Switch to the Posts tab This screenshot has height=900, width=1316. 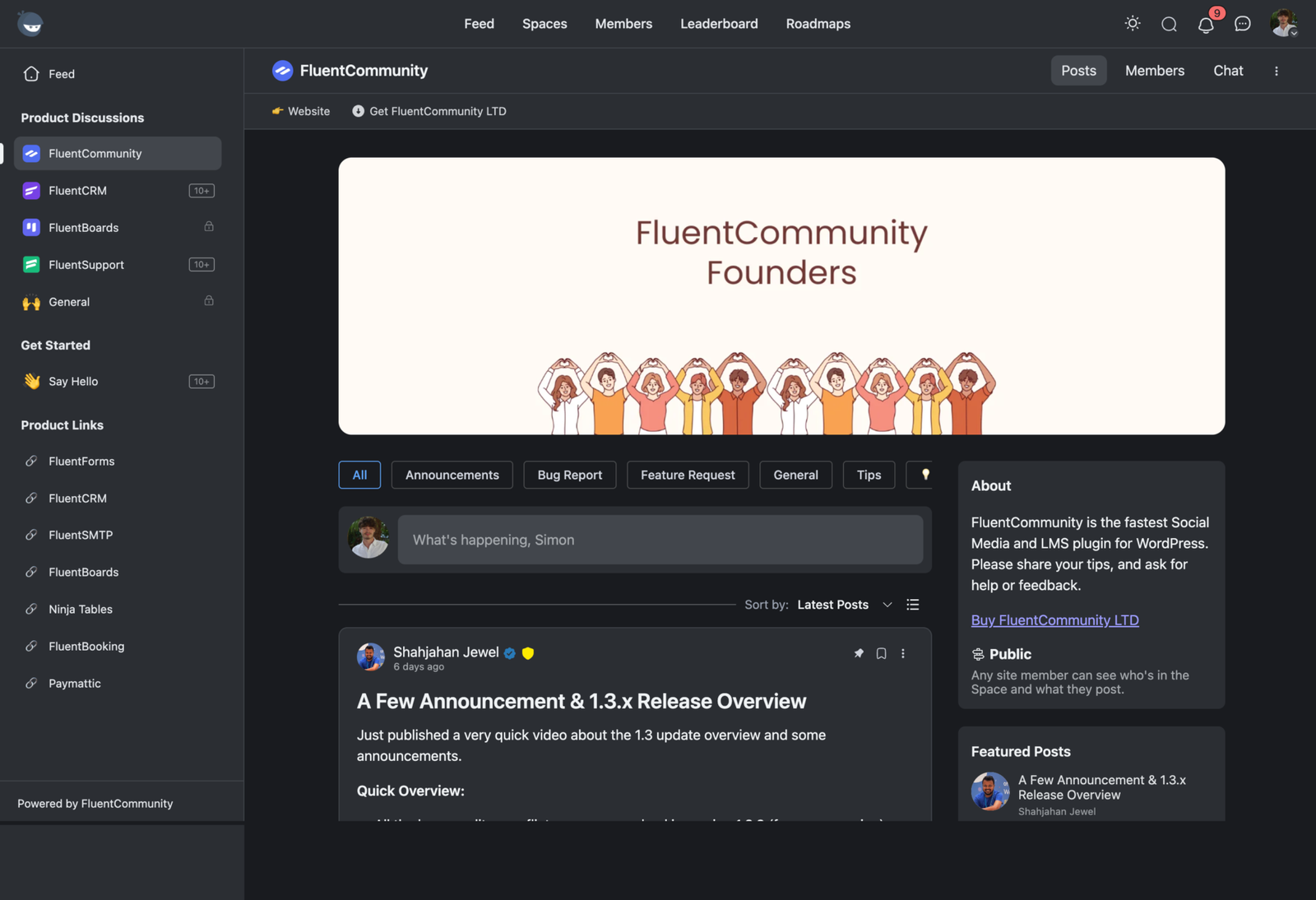tap(1078, 71)
